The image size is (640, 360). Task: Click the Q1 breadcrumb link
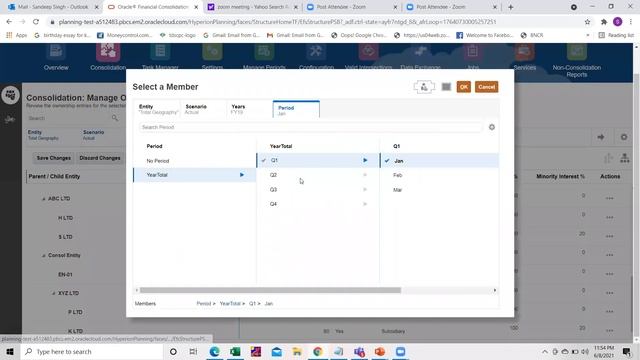[252, 304]
